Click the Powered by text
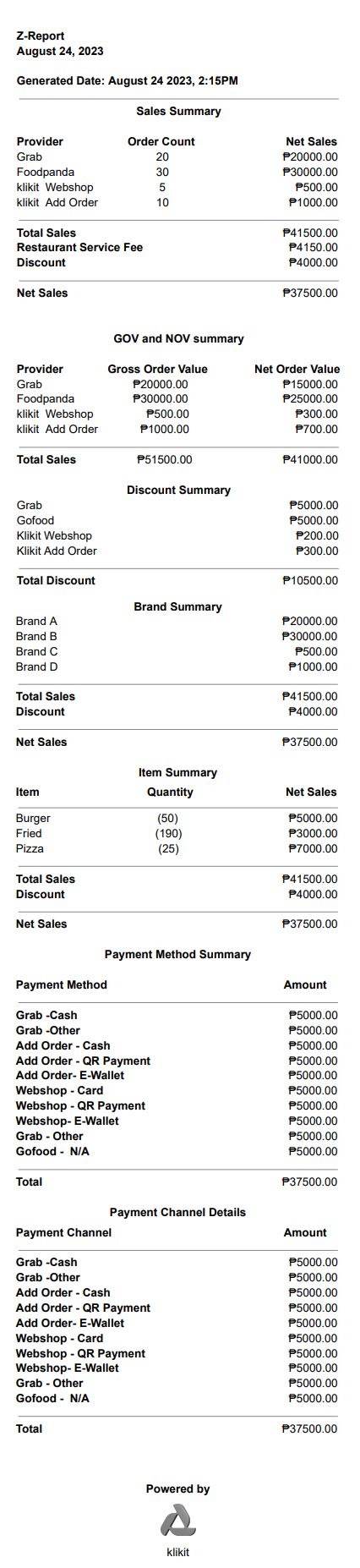Image resolution: width=360 pixels, height=1568 pixels. click(x=177, y=1489)
